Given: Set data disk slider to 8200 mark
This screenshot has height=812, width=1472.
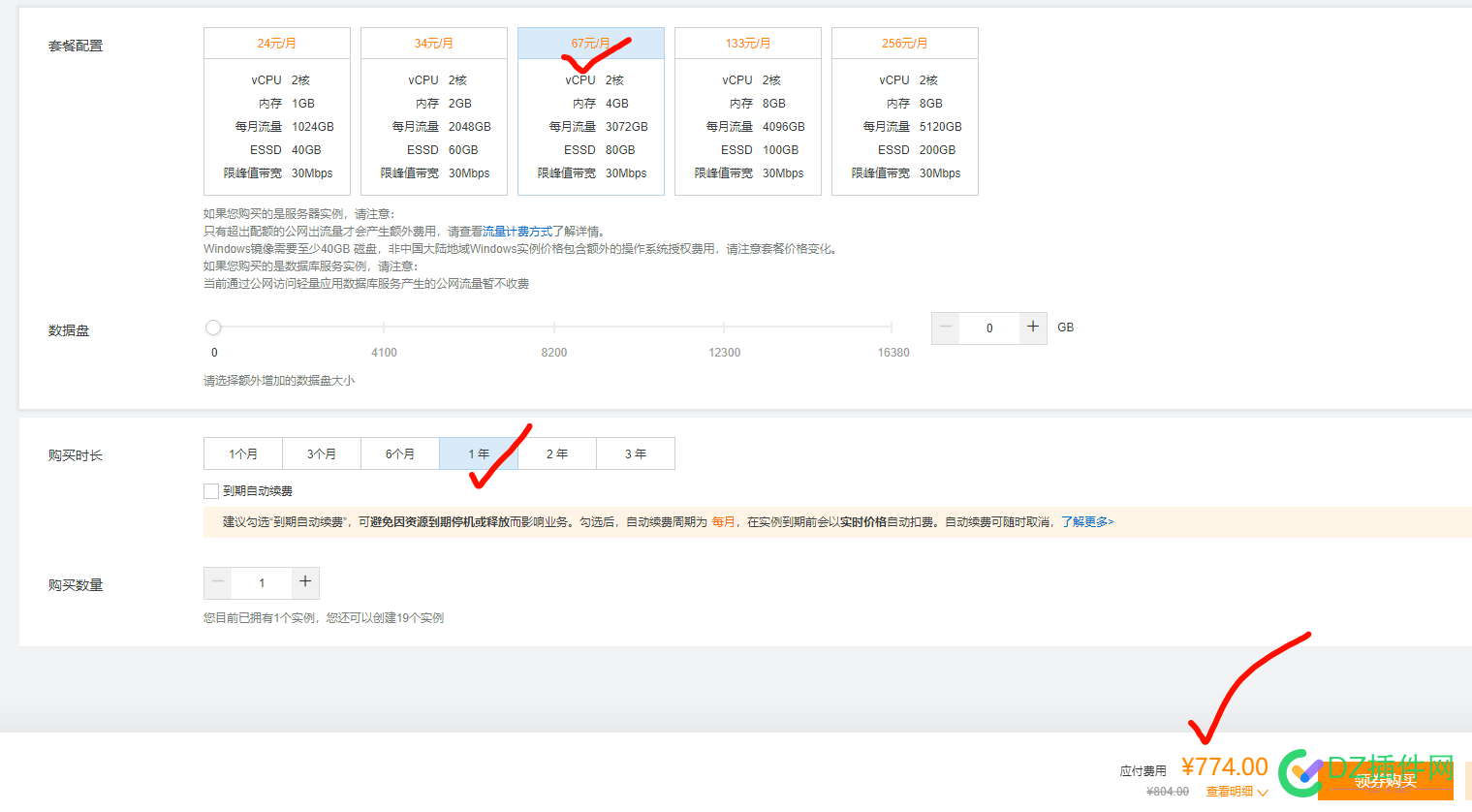Looking at the screenshot, I should click(x=554, y=328).
